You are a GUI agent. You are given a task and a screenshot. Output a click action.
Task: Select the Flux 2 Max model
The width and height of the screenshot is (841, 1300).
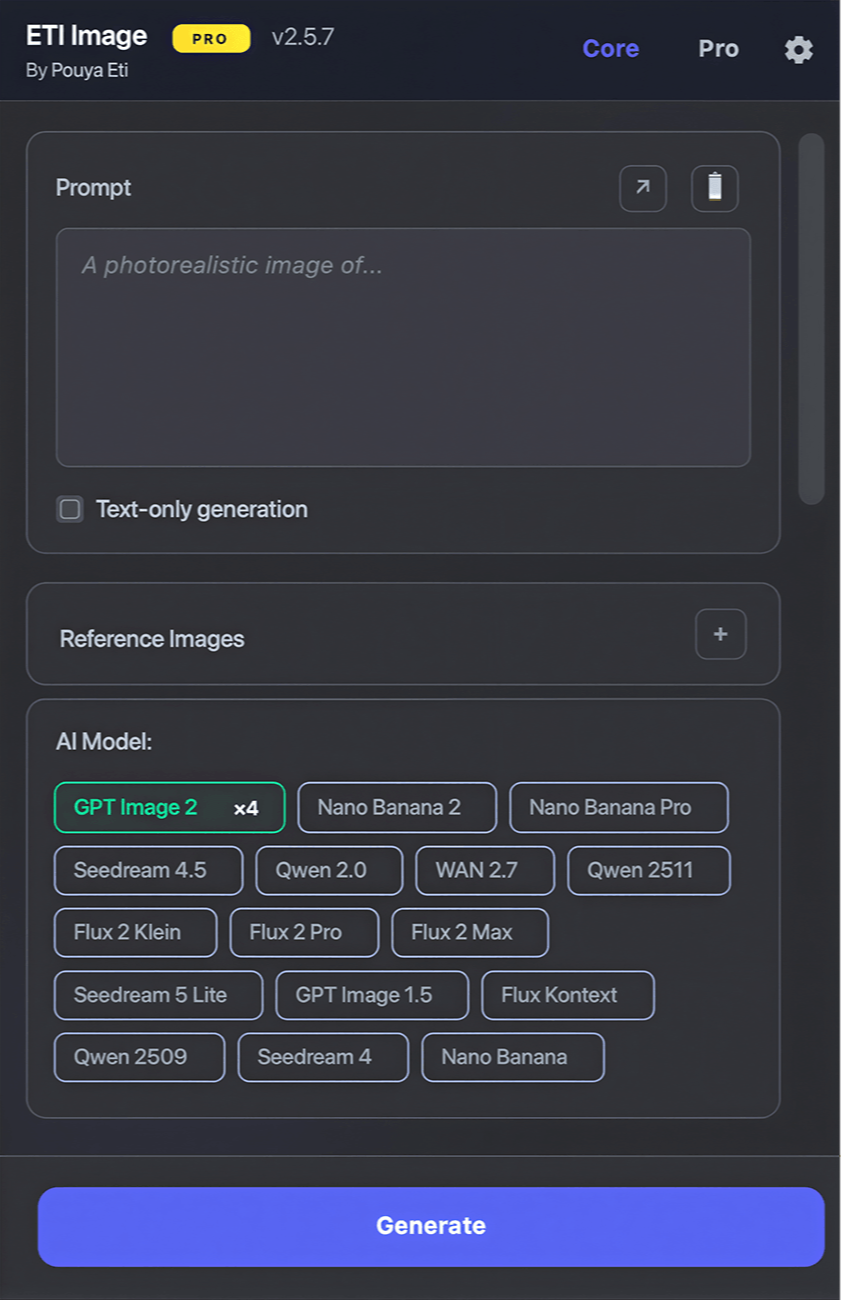point(470,932)
